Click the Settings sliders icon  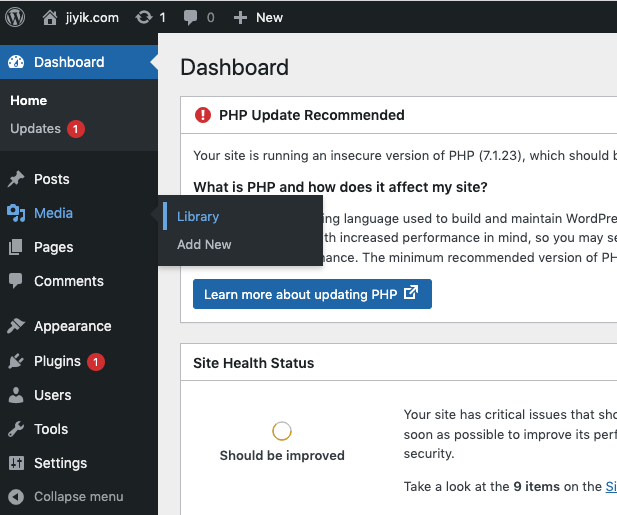16,463
